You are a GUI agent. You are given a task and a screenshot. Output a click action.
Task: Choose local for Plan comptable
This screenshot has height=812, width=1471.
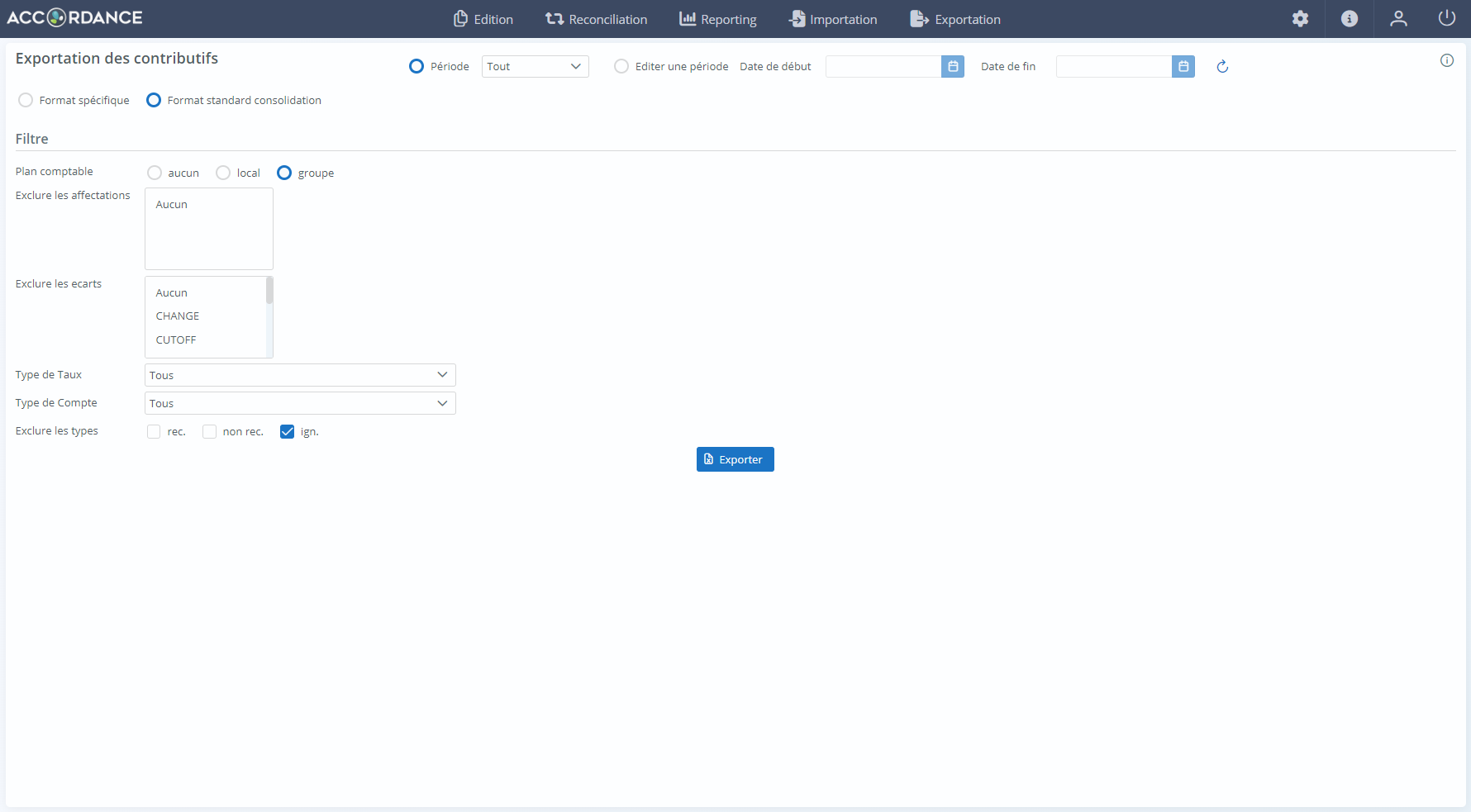coord(223,173)
